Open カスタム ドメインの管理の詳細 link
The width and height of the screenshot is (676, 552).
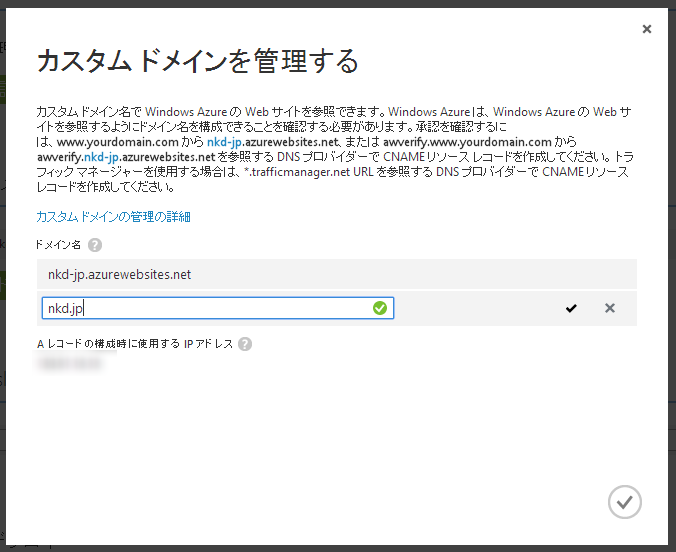pyautogui.click(x=113, y=216)
